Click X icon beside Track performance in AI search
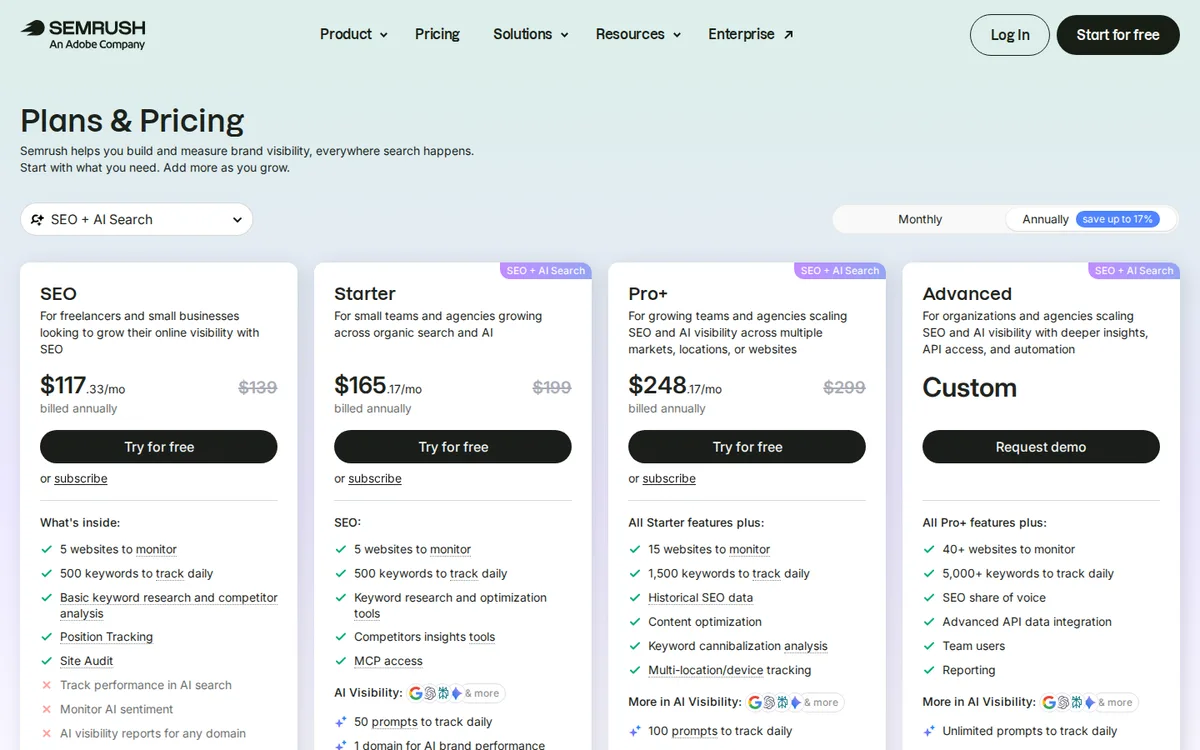 click(x=46, y=685)
